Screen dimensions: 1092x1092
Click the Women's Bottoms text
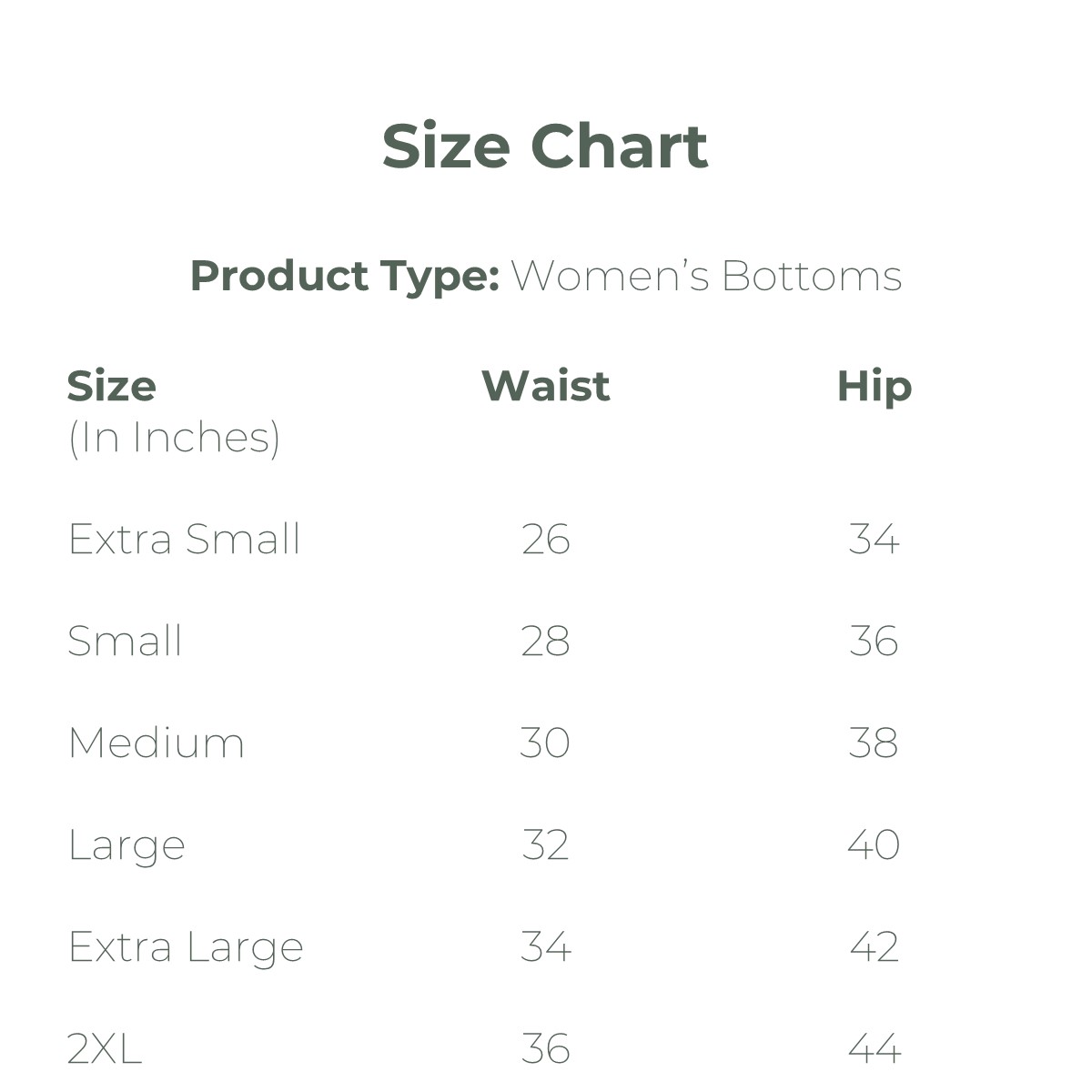[706, 276]
